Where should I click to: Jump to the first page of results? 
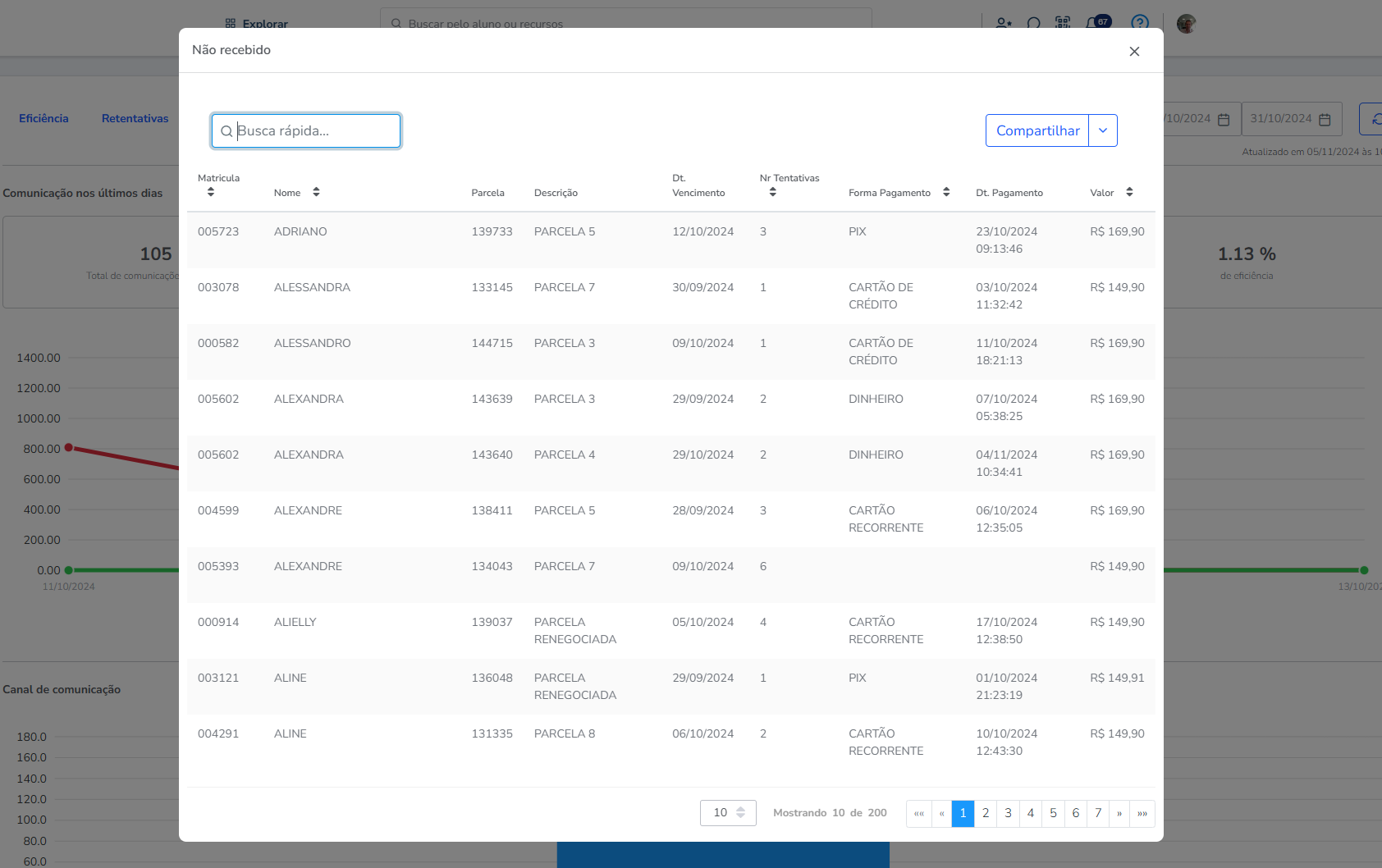tap(918, 813)
